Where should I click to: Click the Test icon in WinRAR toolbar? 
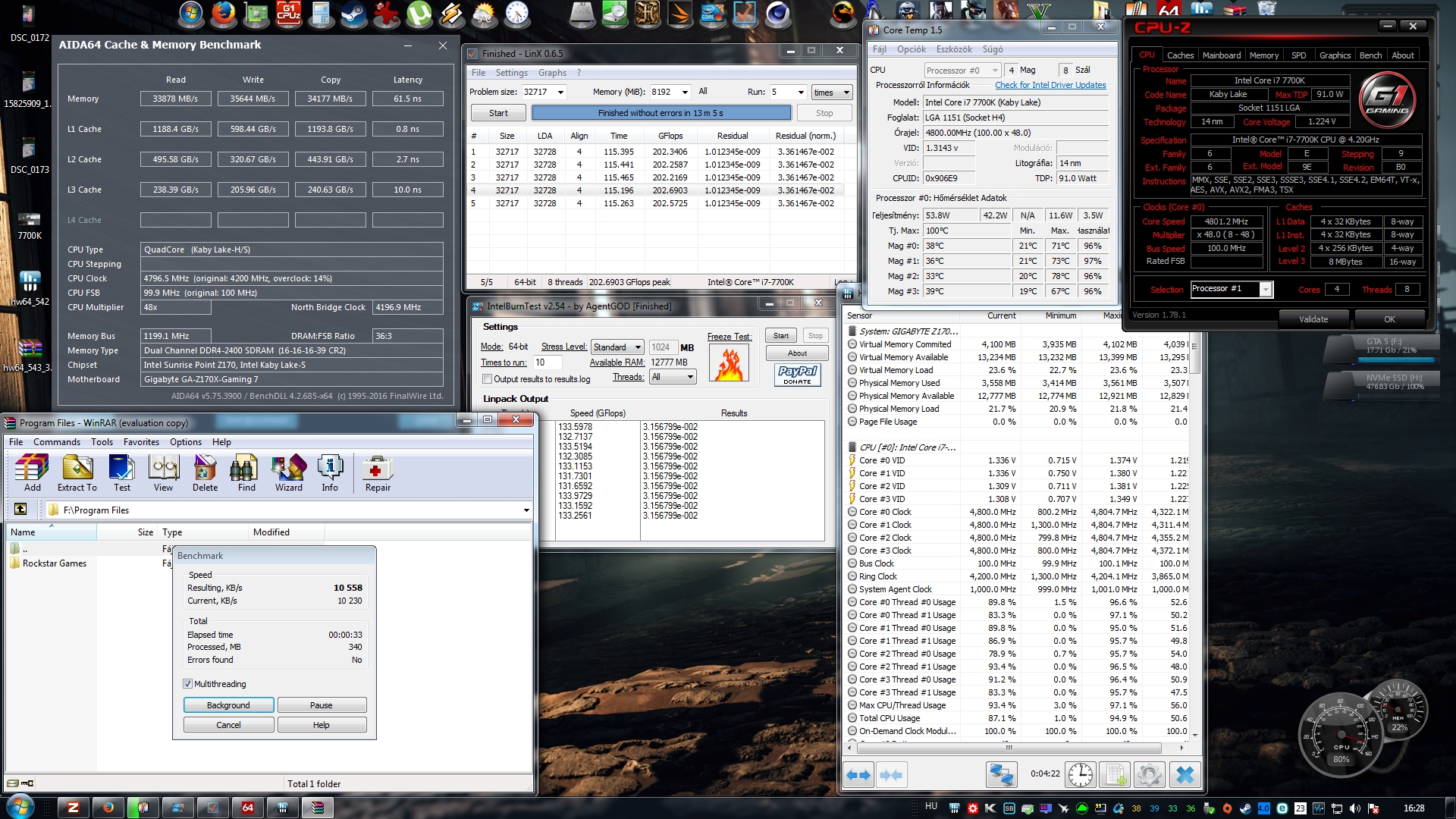tap(121, 472)
